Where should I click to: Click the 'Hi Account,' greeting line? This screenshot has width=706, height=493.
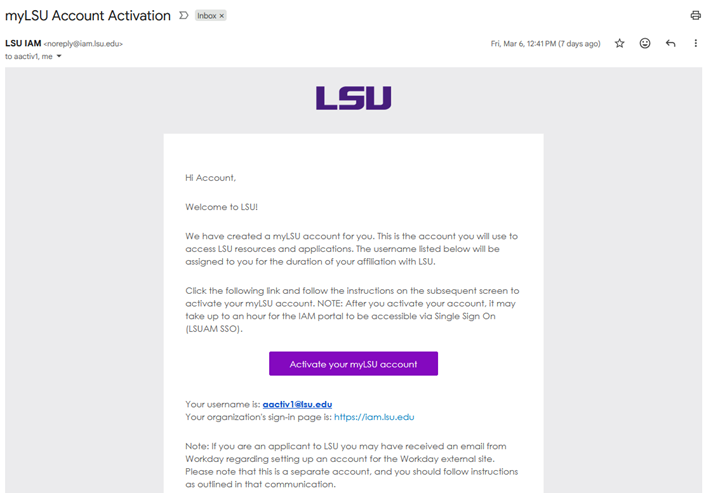pos(210,178)
